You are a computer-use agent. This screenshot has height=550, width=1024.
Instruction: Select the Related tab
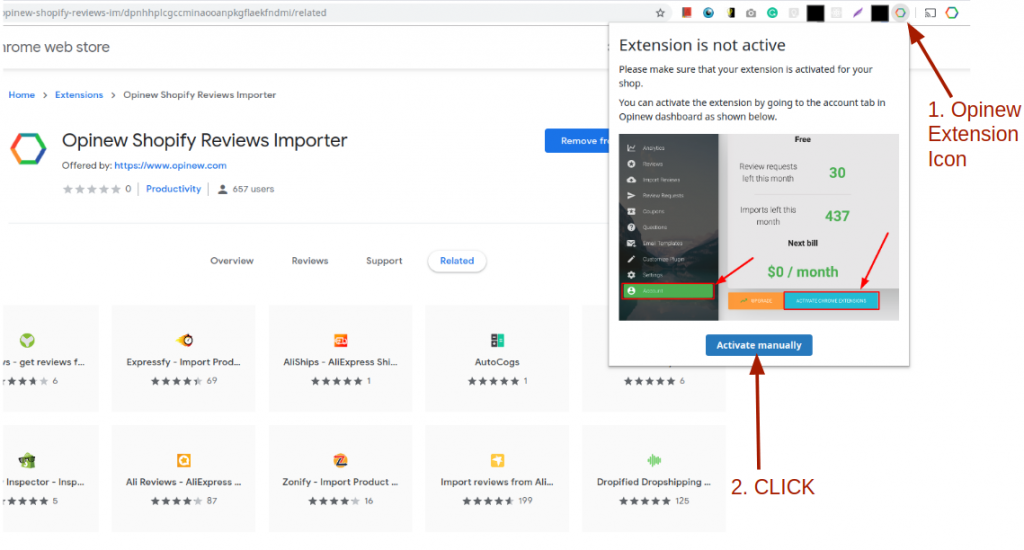point(457,261)
